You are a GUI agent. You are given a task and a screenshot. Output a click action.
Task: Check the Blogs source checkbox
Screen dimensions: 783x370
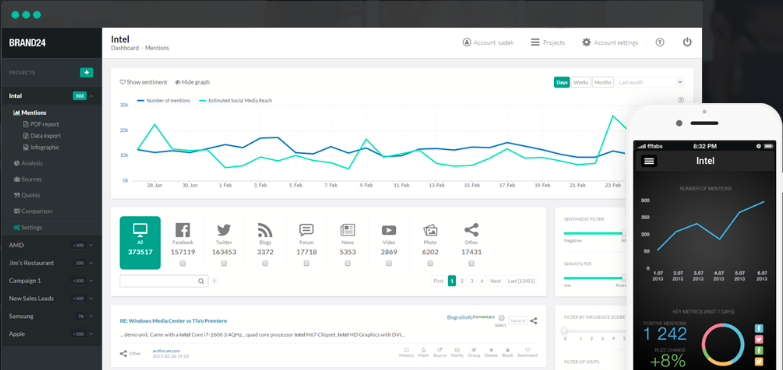(x=265, y=263)
